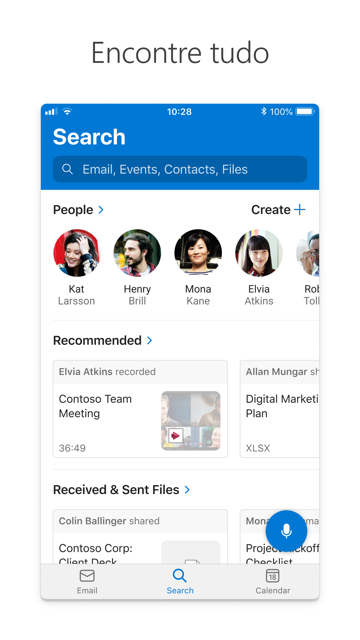Select the Search tab magnifier icon
360x640 pixels.
(180, 576)
